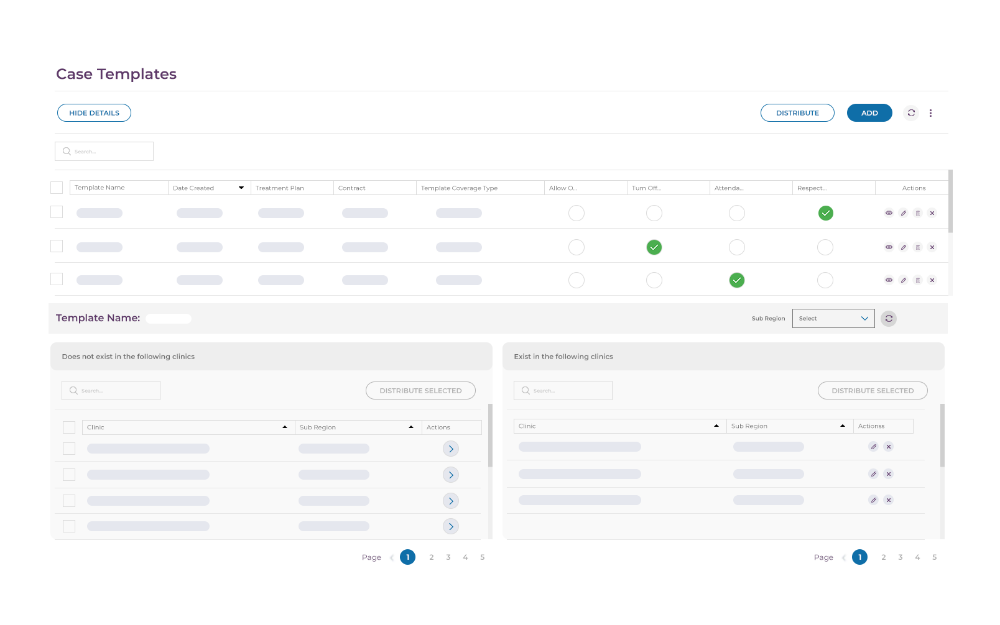Edit the first clinic in 'Exist in' list
This screenshot has width=1000, height=625.
point(873,446)
